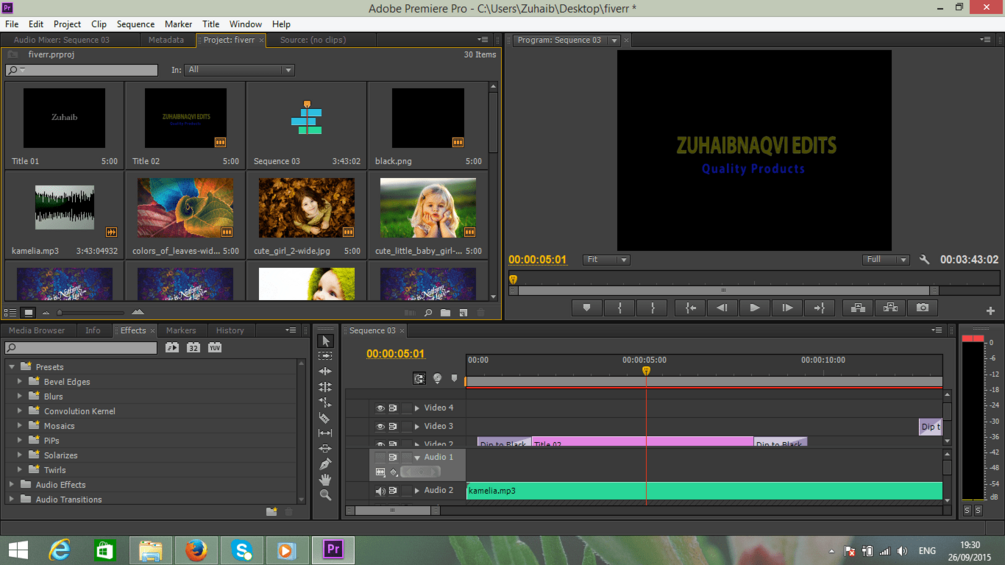Mute the Audio 2 track speaker
1005x565 pixels.
pyautogui.click(x=380, y=491)
